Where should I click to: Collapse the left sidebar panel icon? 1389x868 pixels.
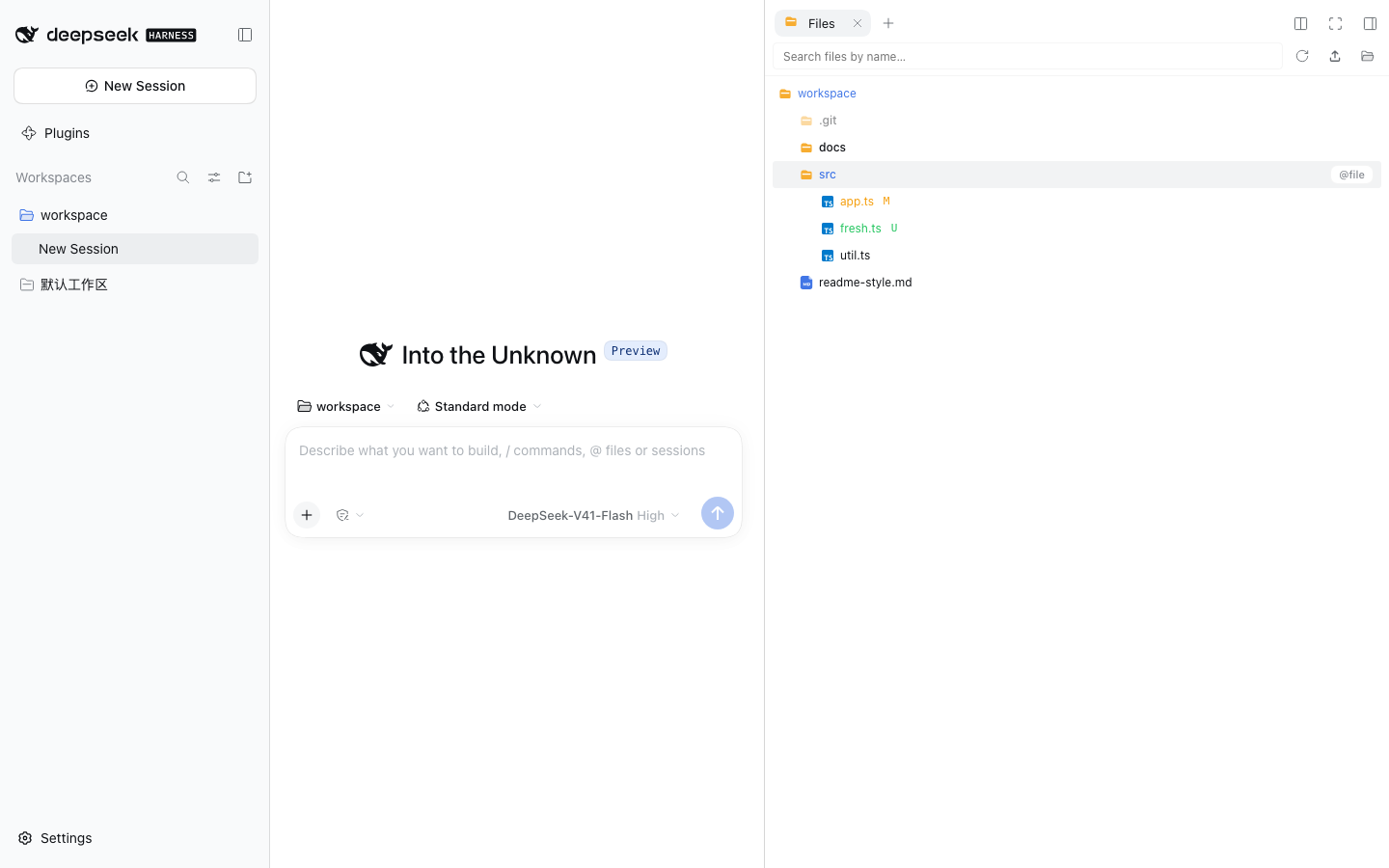point(245,35)
